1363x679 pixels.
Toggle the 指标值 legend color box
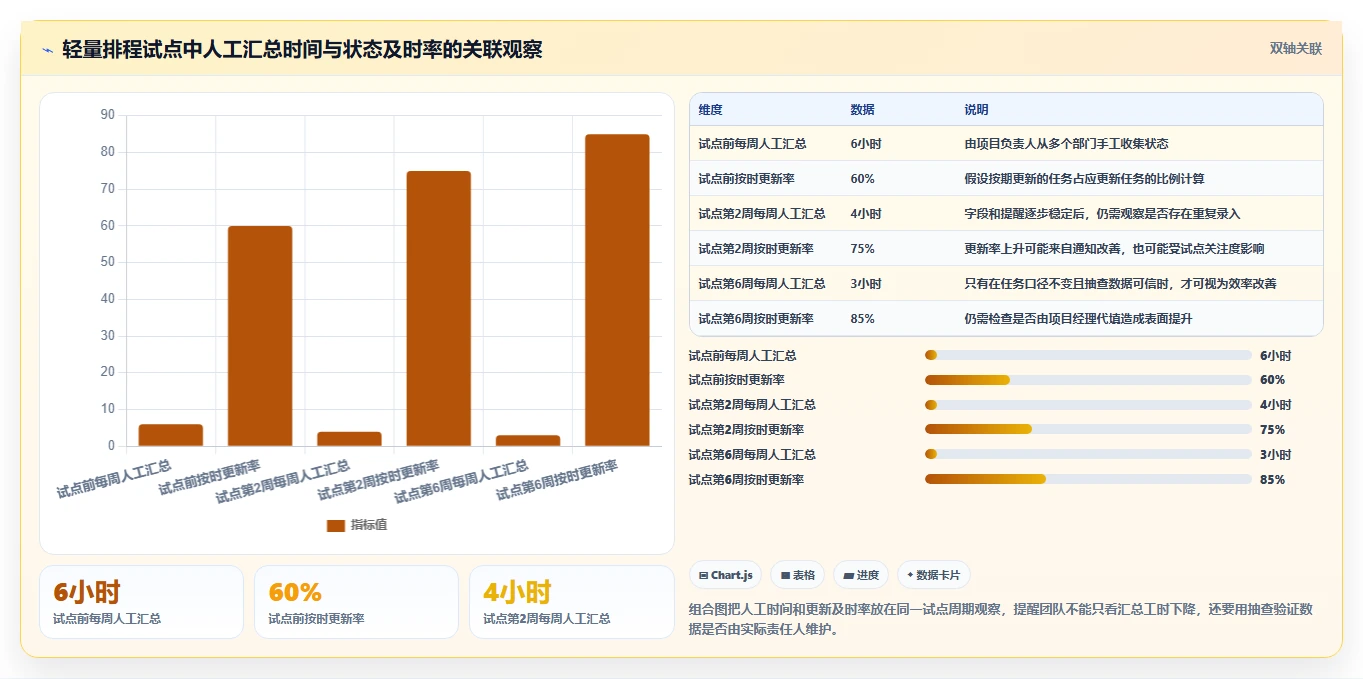point(336,525)
